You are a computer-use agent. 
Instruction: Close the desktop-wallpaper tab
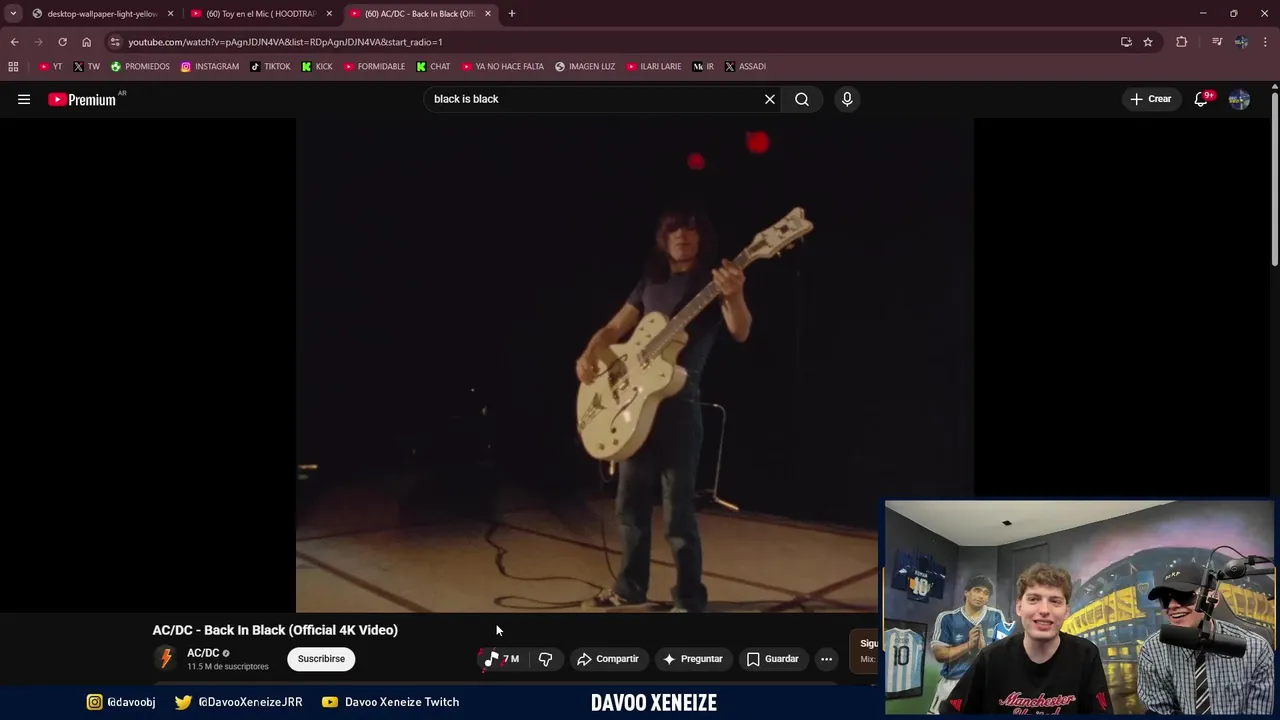170,14
